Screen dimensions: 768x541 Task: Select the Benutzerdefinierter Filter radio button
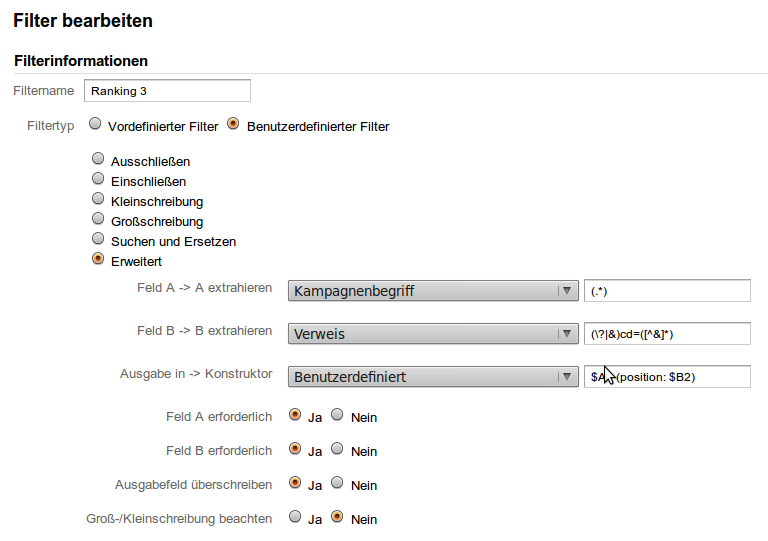[234, 125]
